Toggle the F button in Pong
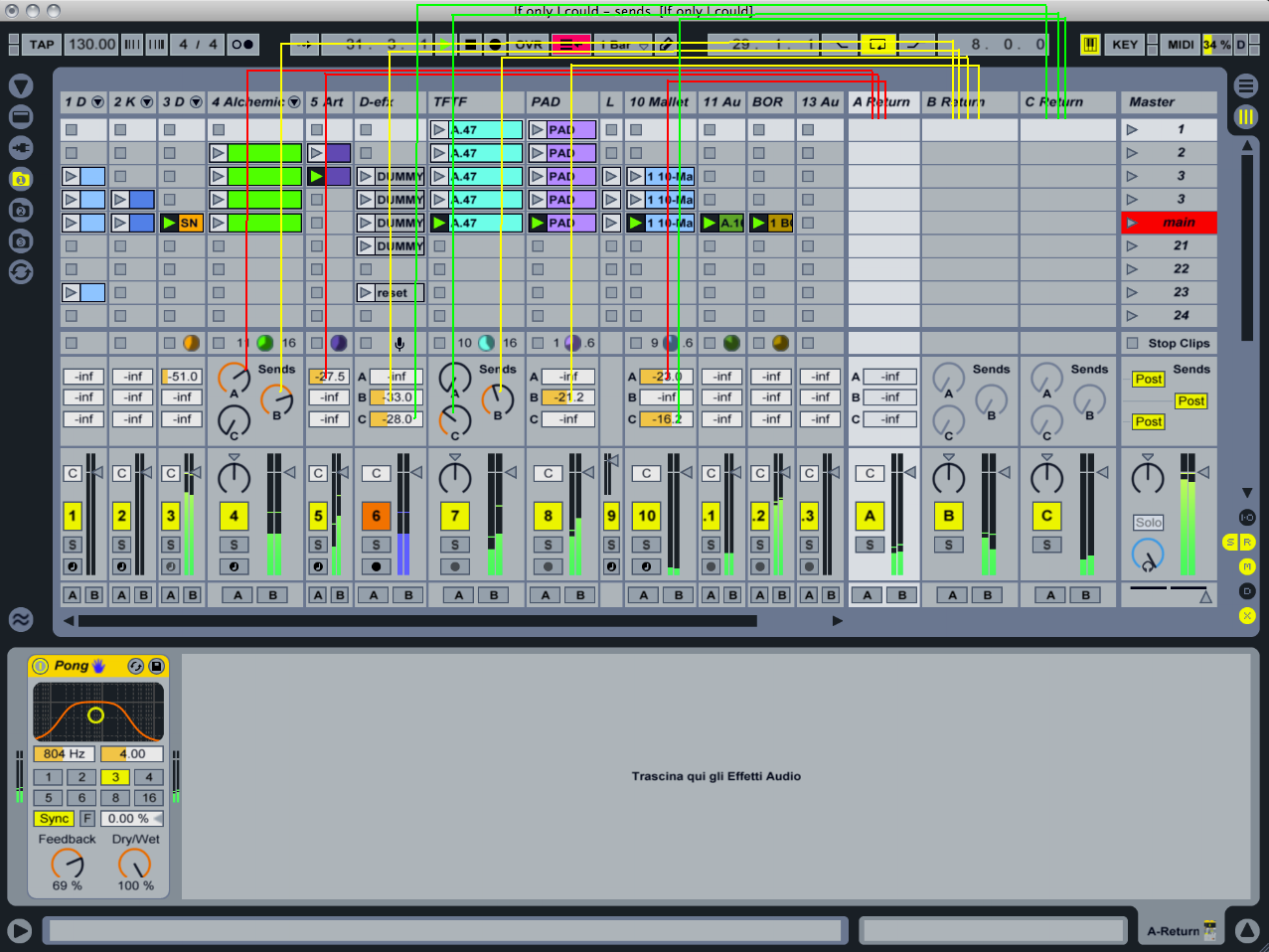The image size is (1269, 952). (87, 819)
